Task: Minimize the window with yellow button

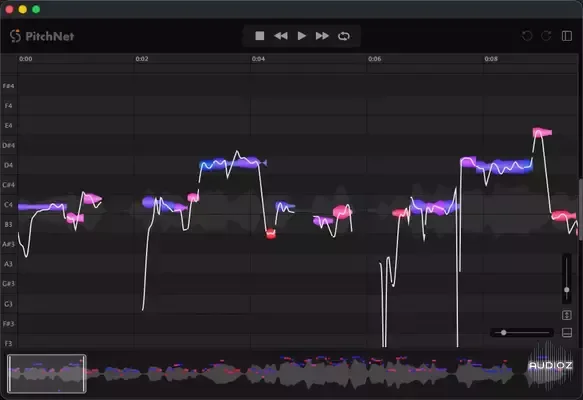Action: click(x=23, y=9)
